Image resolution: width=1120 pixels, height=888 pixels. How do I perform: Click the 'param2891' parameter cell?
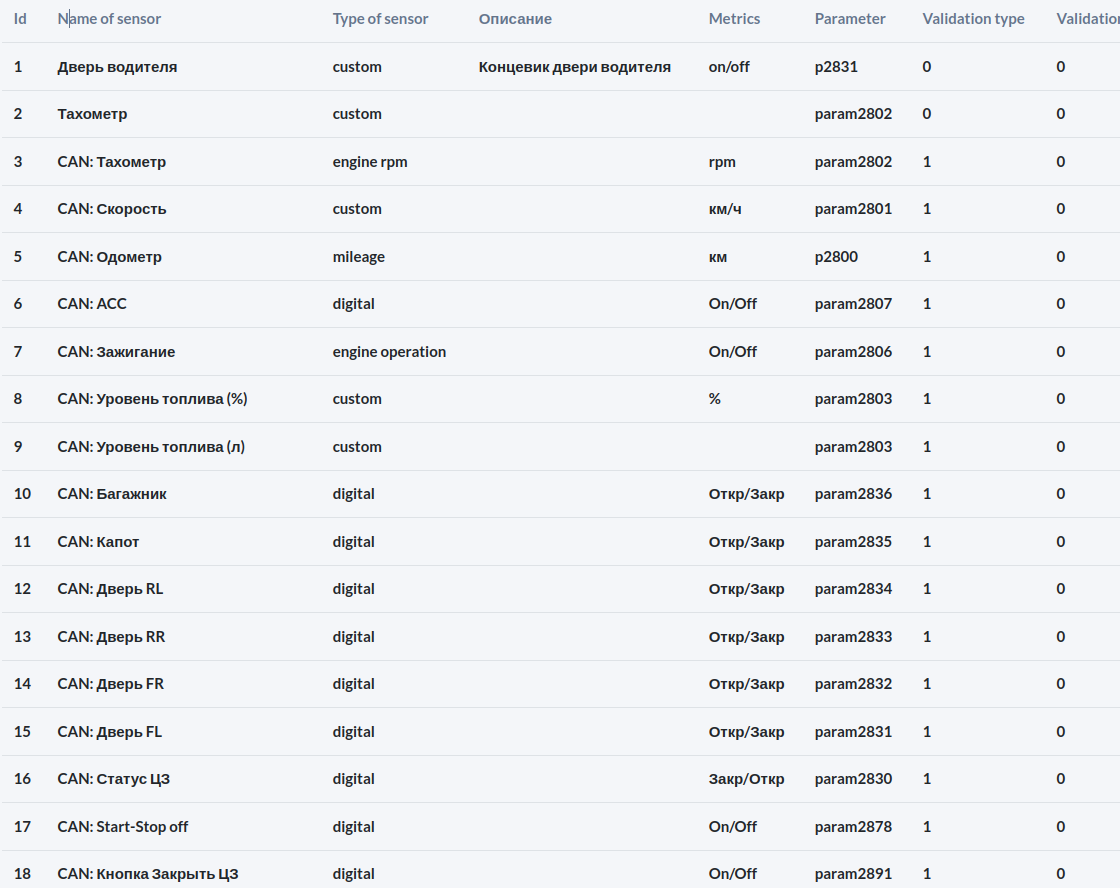coord(853,874)
